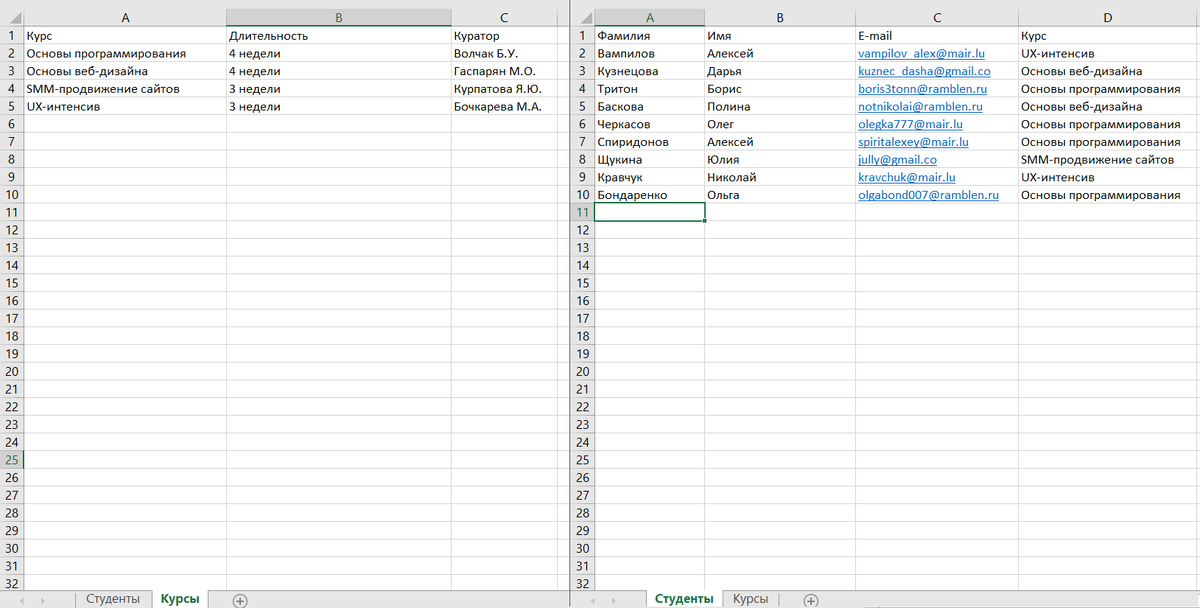The image size is (1200, 608).
Task: Open the vampilov_alex@mair.lu email link
Action: click(921, 54)
